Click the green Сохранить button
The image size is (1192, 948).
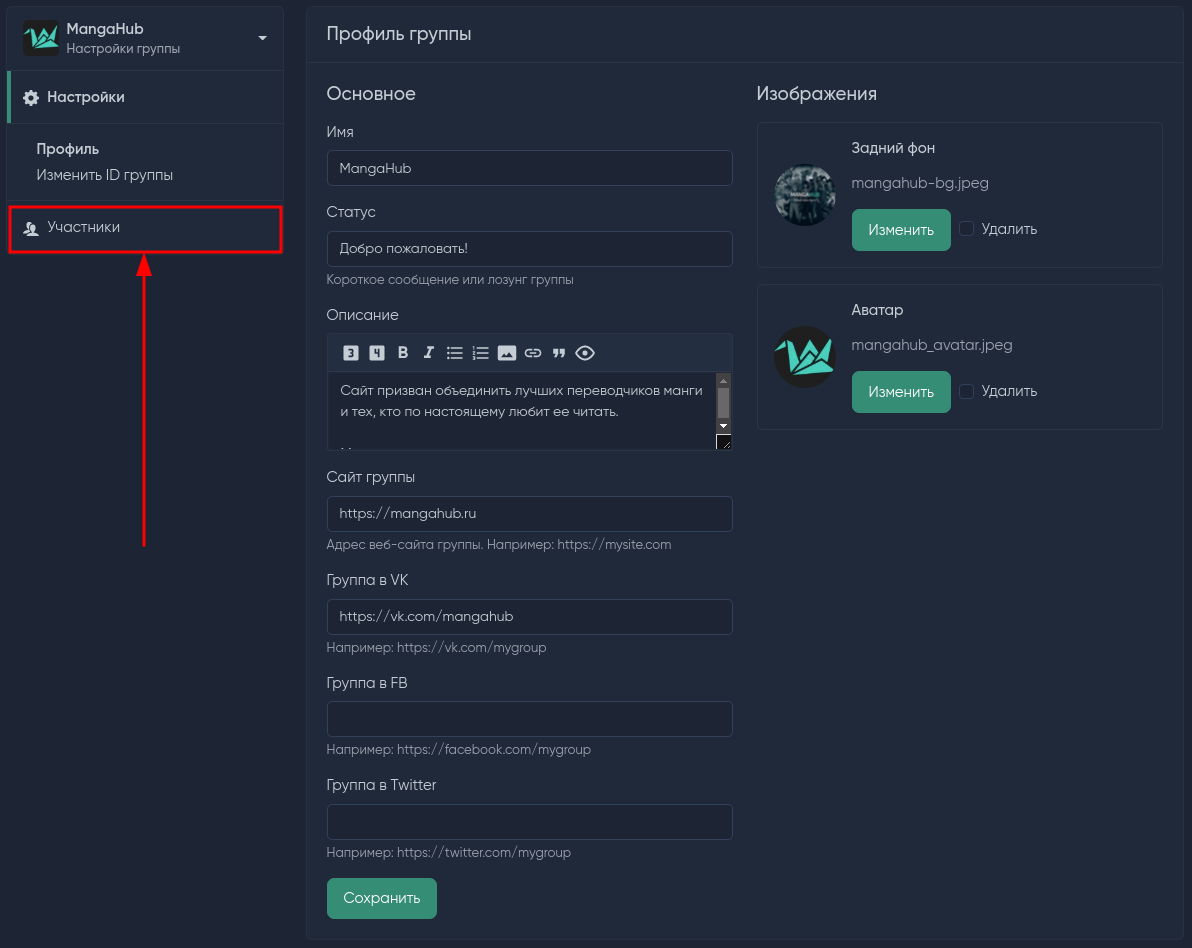coord(382,899)
